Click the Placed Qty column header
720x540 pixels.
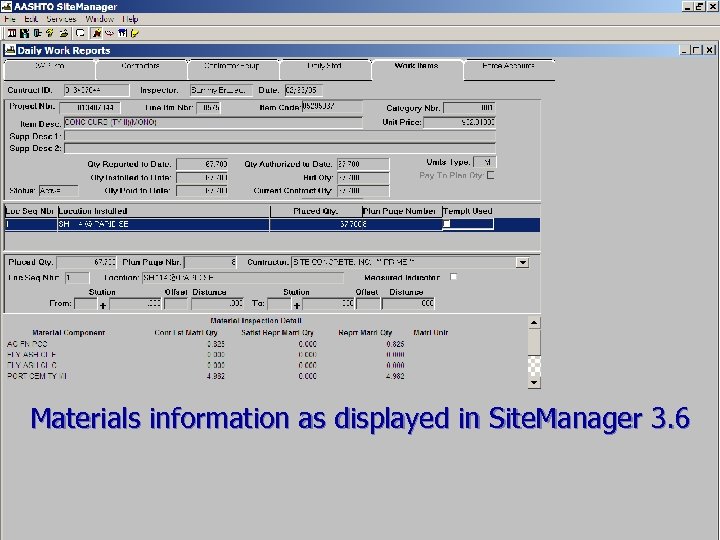coord(316,211)
